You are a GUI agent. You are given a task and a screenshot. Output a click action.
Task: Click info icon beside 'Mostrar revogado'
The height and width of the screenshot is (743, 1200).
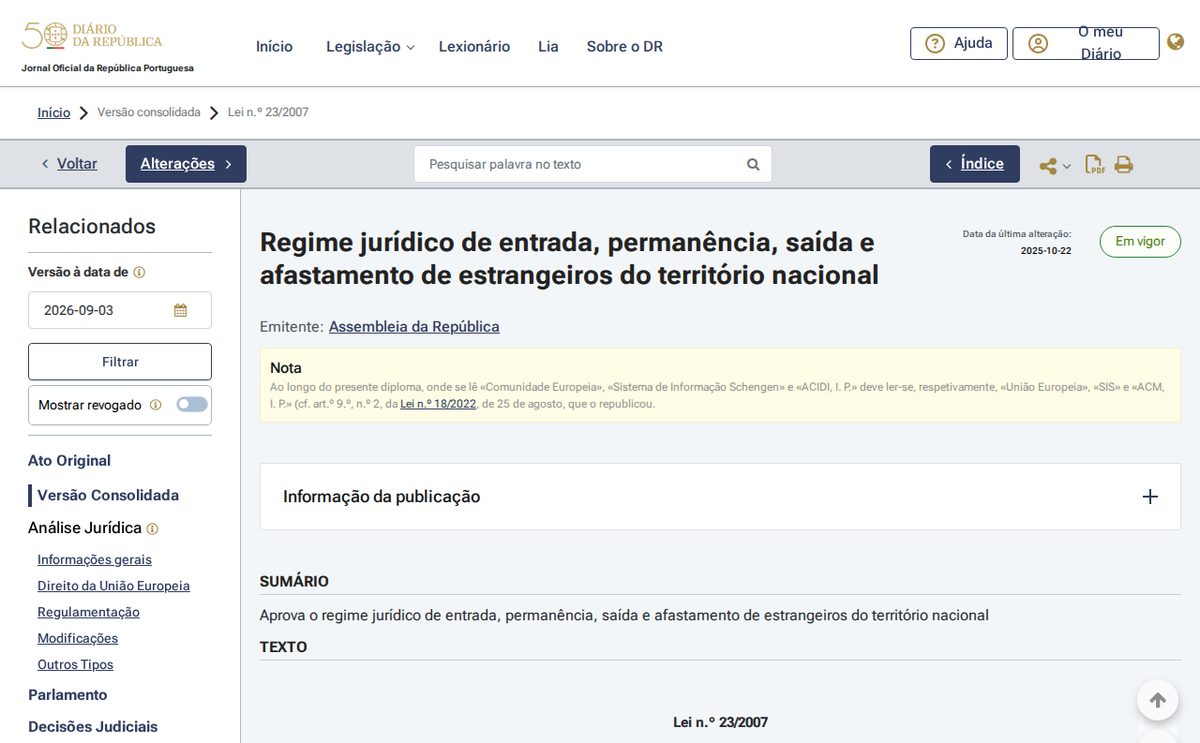point(155,405)
